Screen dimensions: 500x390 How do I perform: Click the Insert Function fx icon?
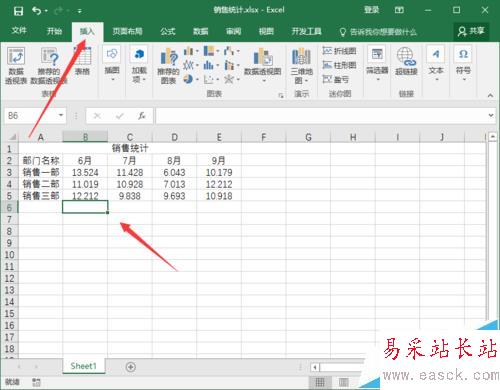point(142,116)
